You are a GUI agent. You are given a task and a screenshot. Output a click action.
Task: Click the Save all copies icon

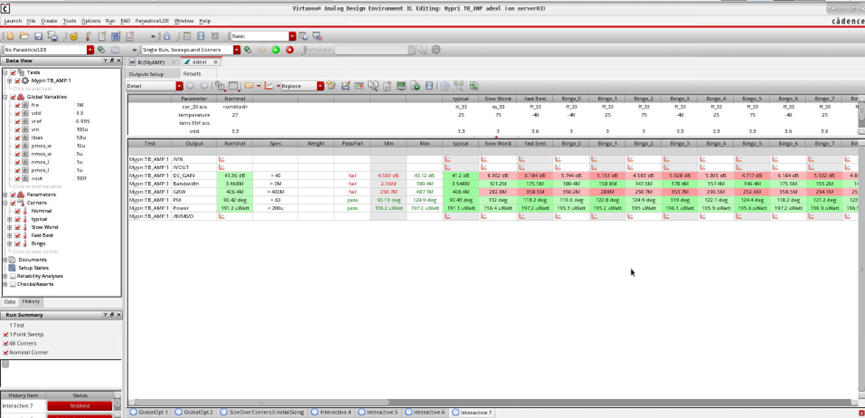point(52,36)
